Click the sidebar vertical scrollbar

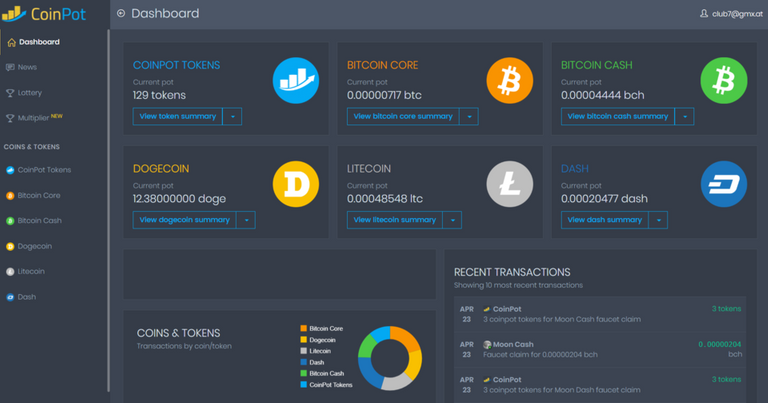point(108,211)
